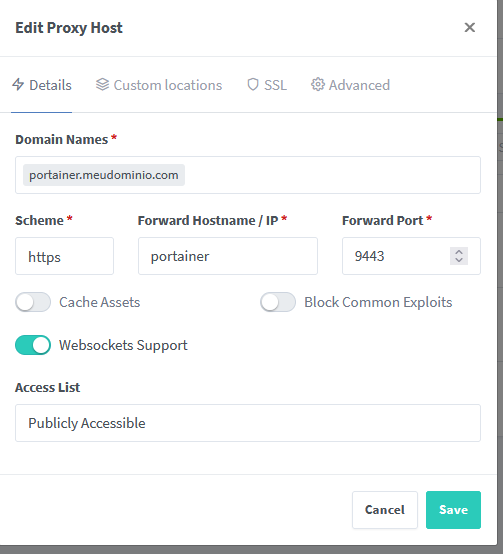Click the gear icon beside Advanced
The width and height of the screenshot is (503, 554).
click(x=318, y=85)
